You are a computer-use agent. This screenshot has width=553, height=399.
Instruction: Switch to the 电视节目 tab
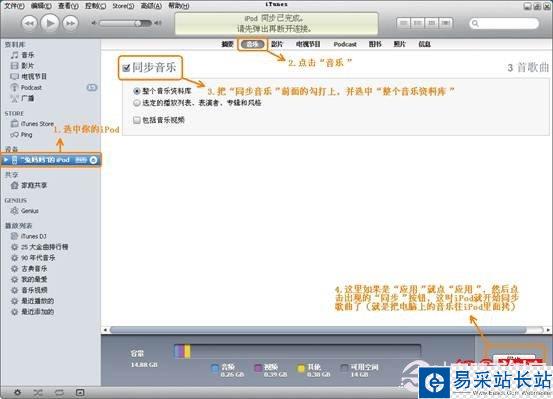[308, 44]
